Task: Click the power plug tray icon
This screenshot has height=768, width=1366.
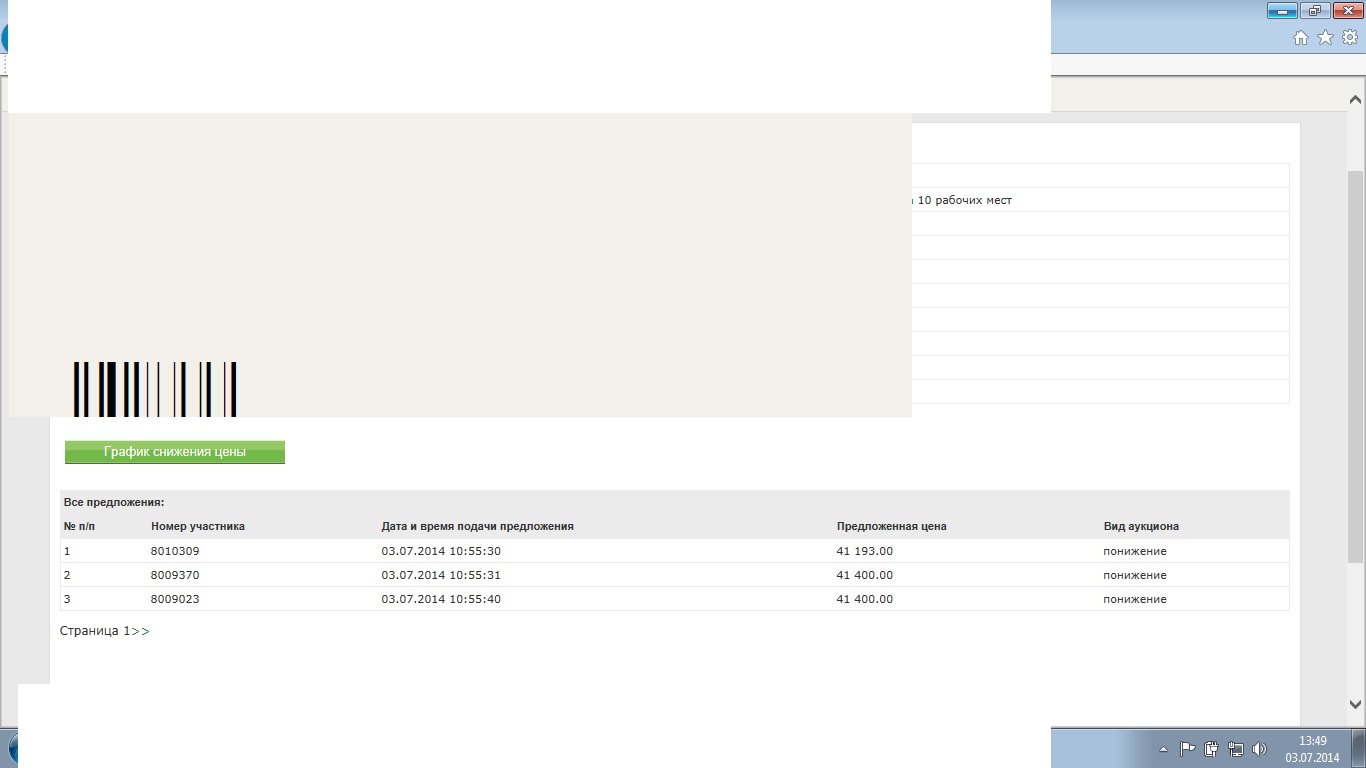Action: pos(1212,749)
